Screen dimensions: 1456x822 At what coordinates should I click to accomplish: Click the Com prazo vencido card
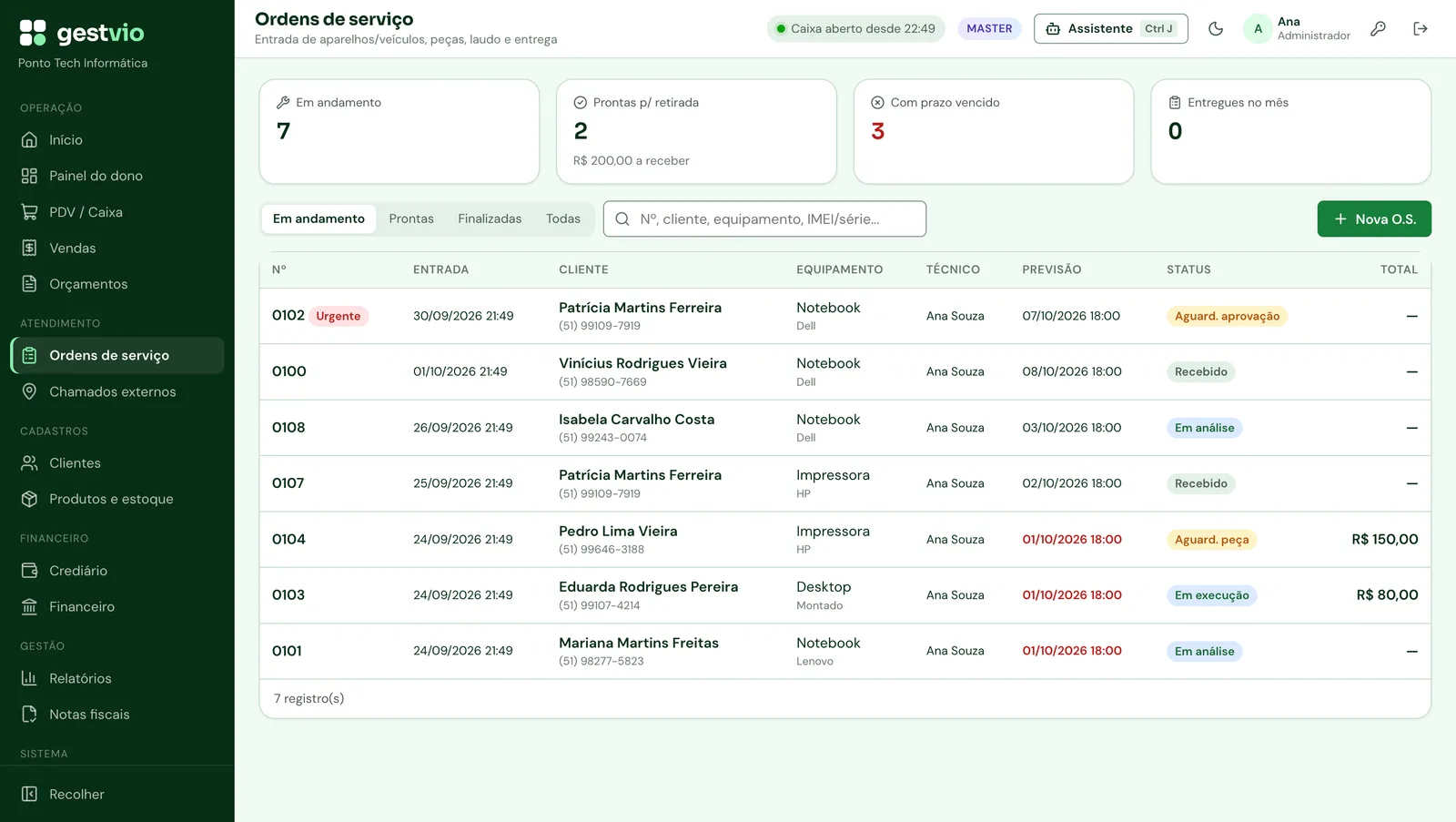(x=994, y=131)
